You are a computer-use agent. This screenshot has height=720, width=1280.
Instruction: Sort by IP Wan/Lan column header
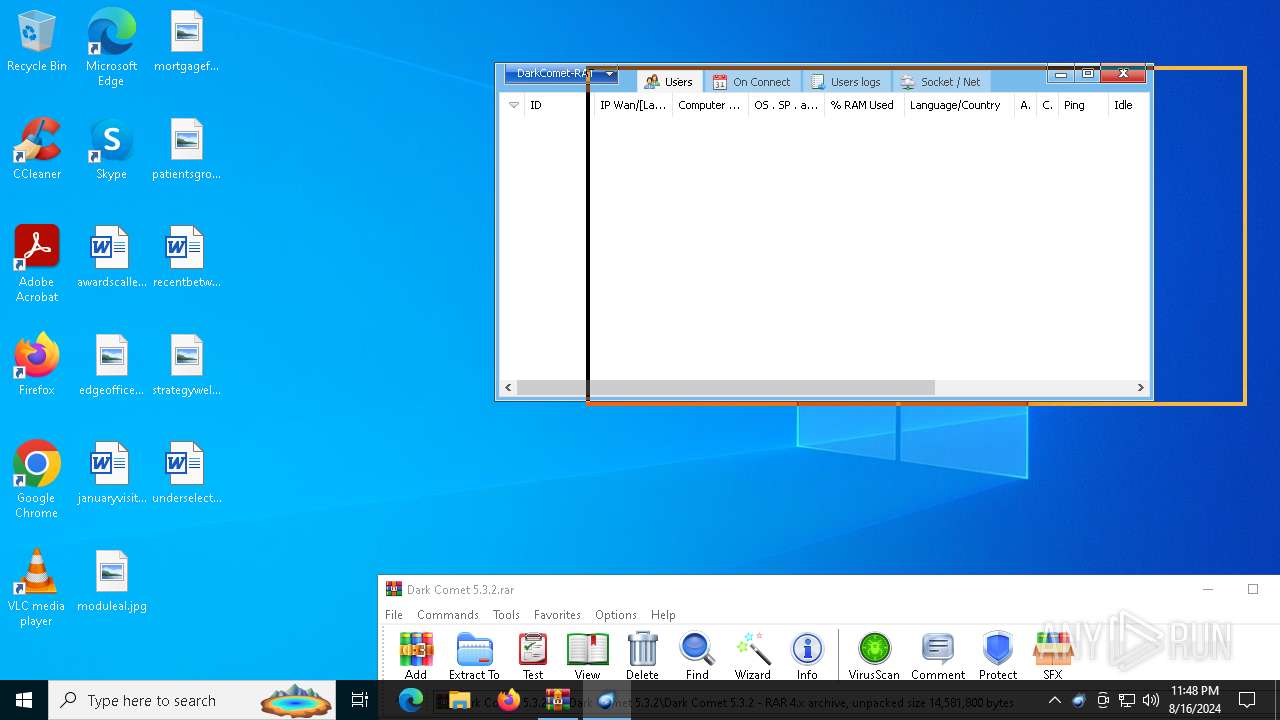click(x=633, y=105)
